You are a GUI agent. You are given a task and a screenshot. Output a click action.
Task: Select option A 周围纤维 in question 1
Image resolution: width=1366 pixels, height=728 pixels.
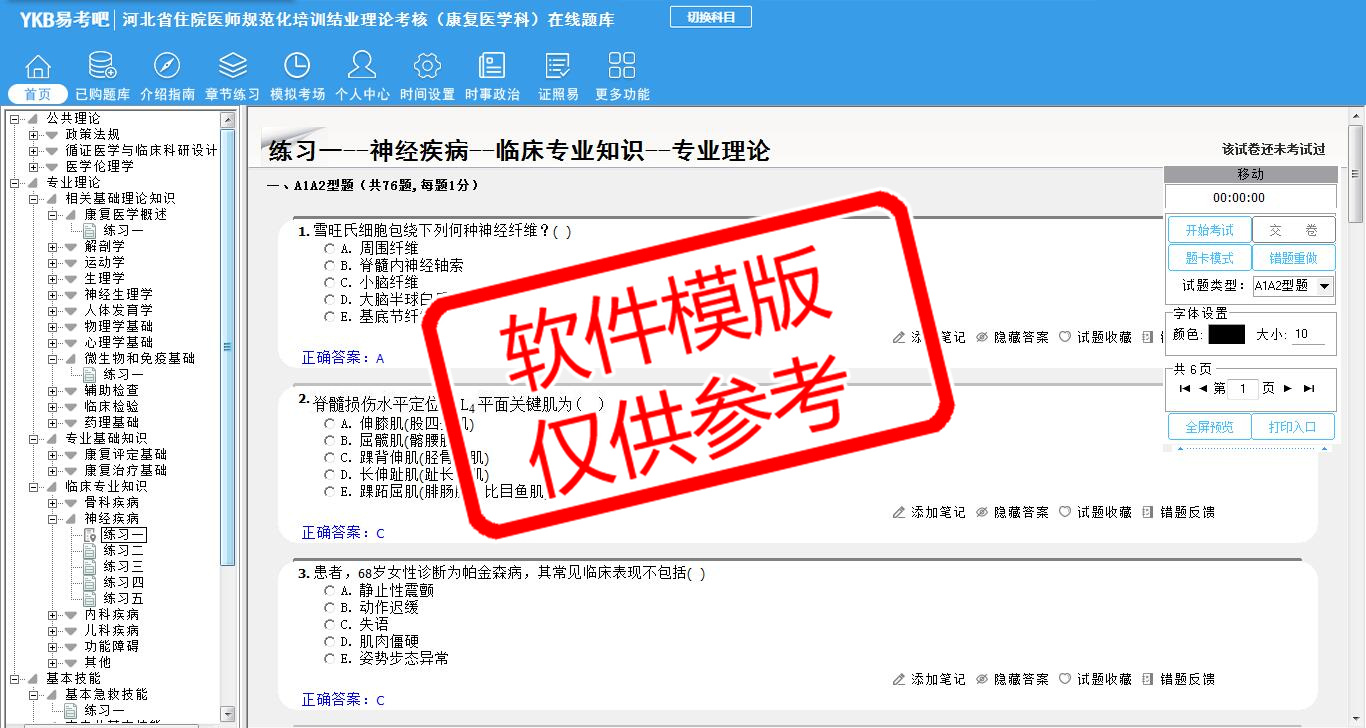329,248
